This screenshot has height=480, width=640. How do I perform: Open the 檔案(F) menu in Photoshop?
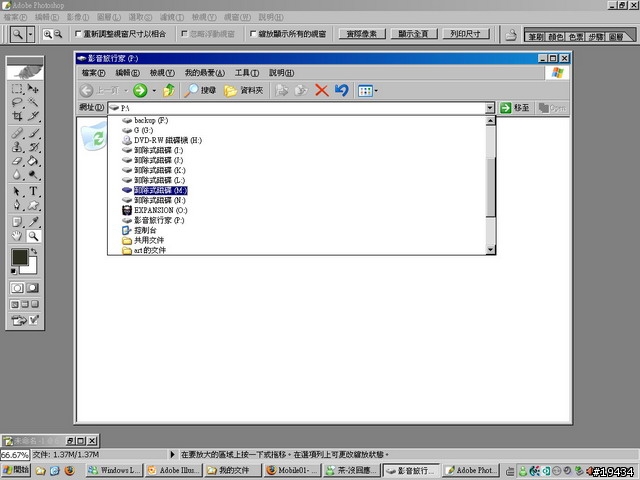click(x=15, y=17)
